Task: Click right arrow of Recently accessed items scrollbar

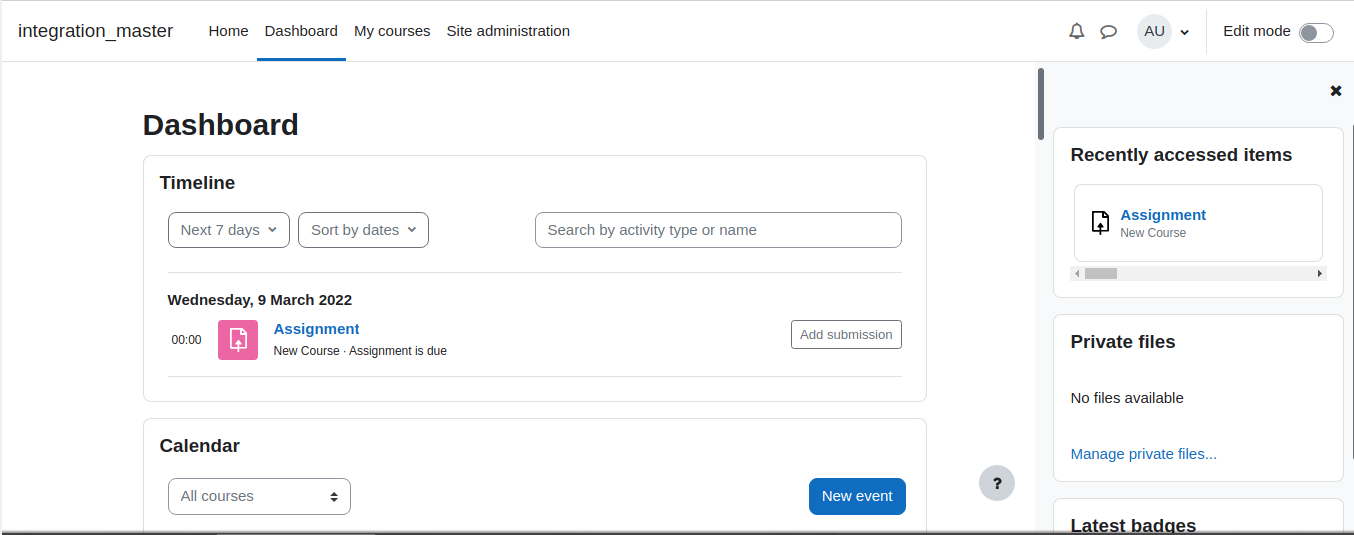Action: pos(1320,273)
